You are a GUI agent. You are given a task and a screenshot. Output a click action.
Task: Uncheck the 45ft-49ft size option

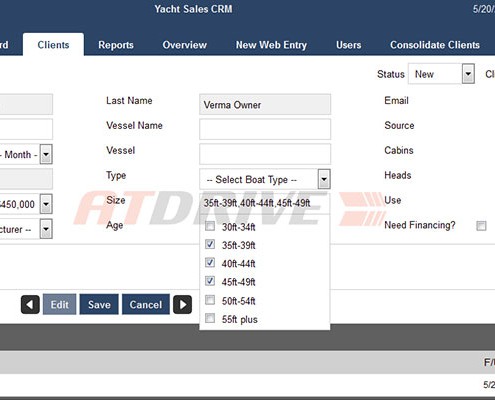[x=210, y=281]
